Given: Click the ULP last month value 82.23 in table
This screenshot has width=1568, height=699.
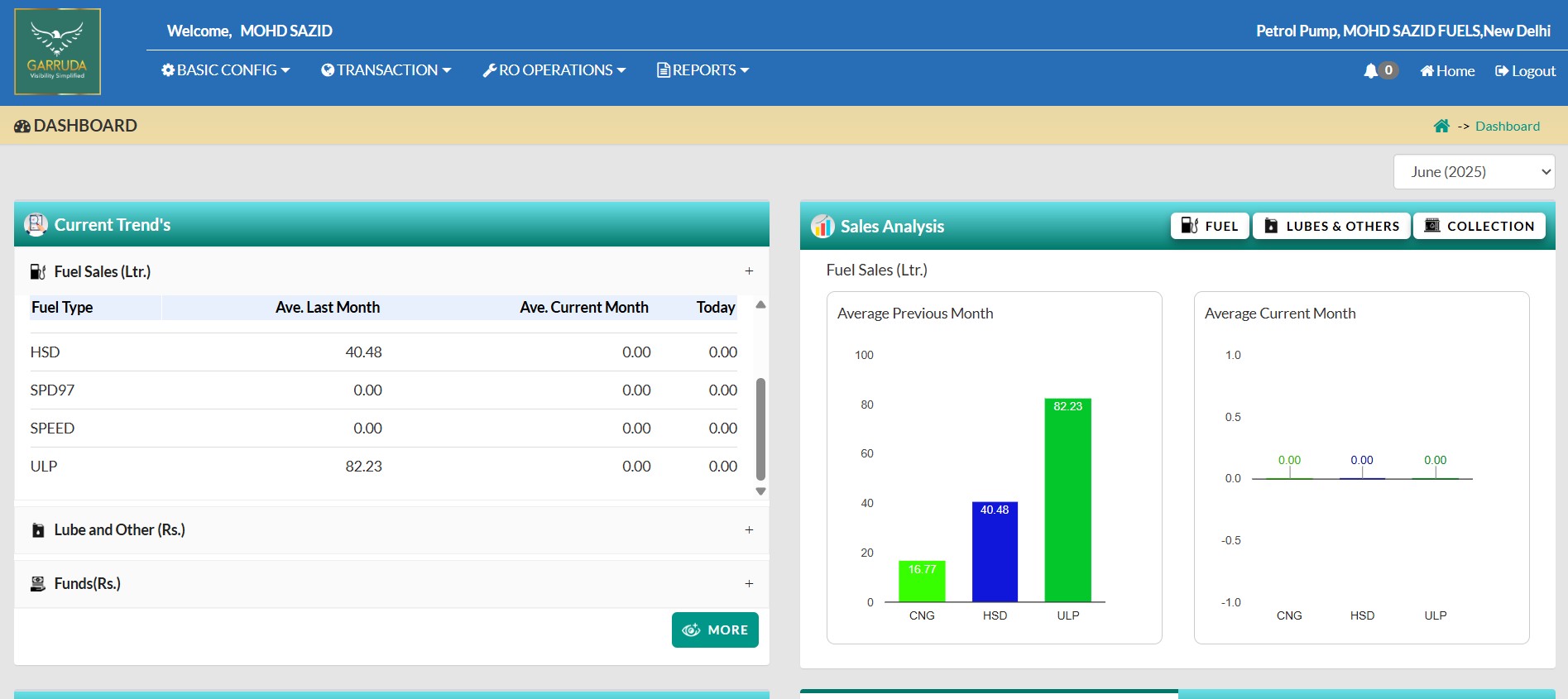Looking at the screenshot, I should point(363,467).
